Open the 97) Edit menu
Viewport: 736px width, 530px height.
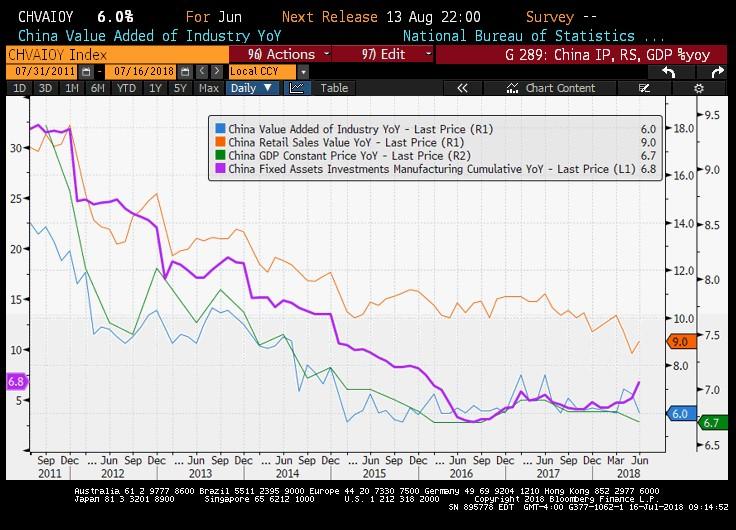(x=383, y=54)
